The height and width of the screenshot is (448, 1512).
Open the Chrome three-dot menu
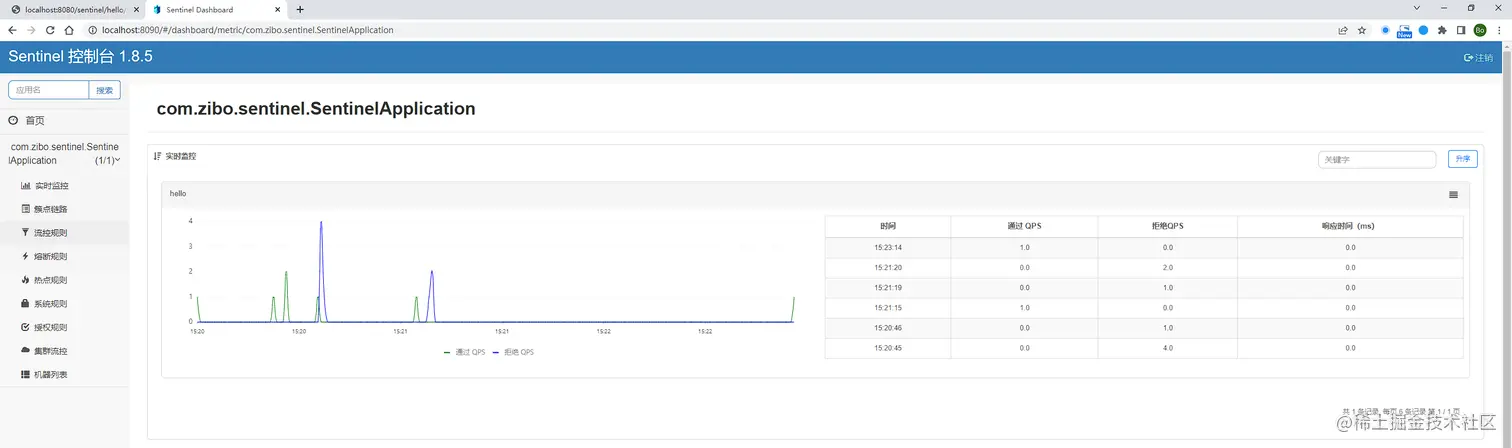[x=1499, y=30]
